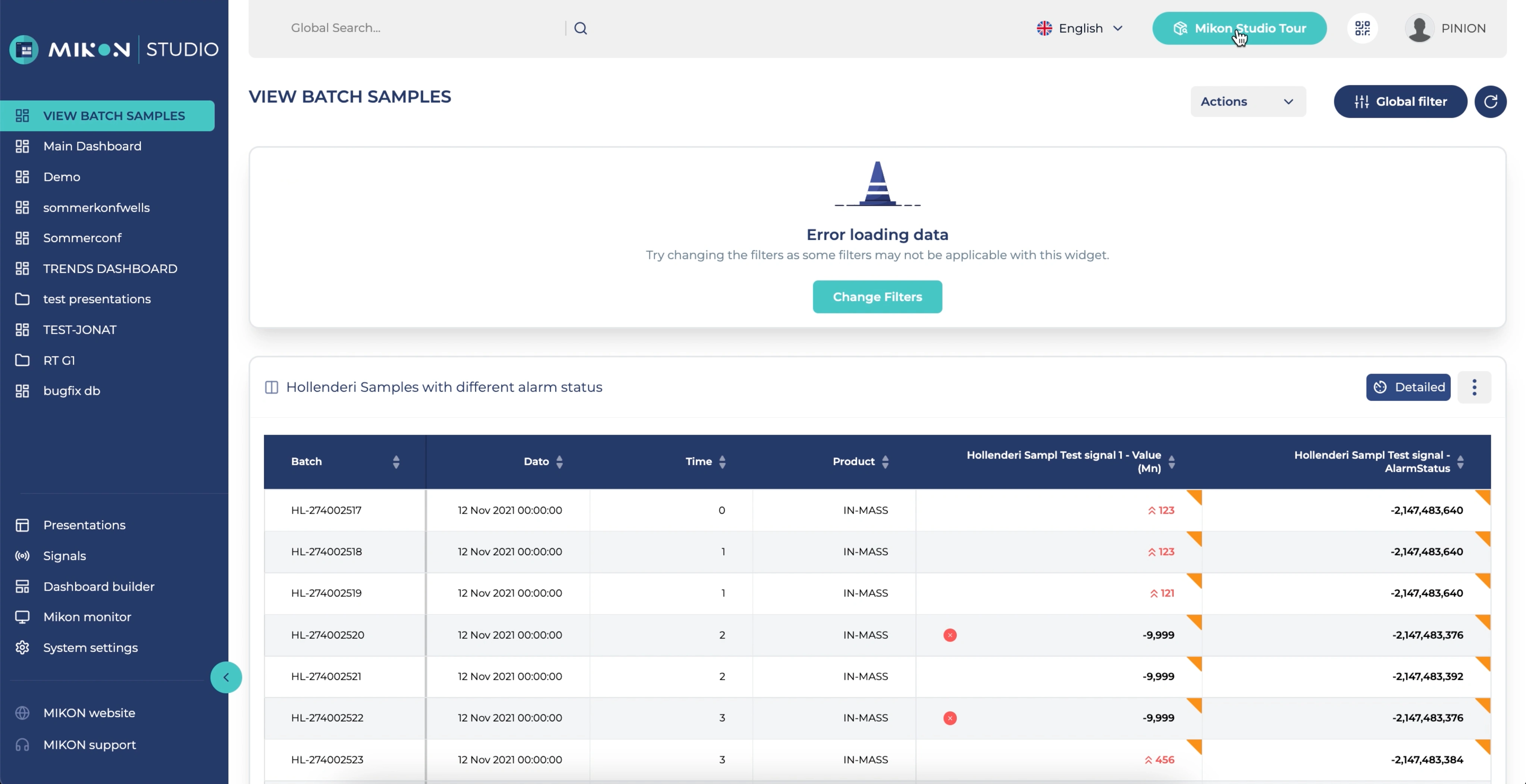Click the global search magnifier icon
Screen dimensions: 1526x784
point(580,28)
